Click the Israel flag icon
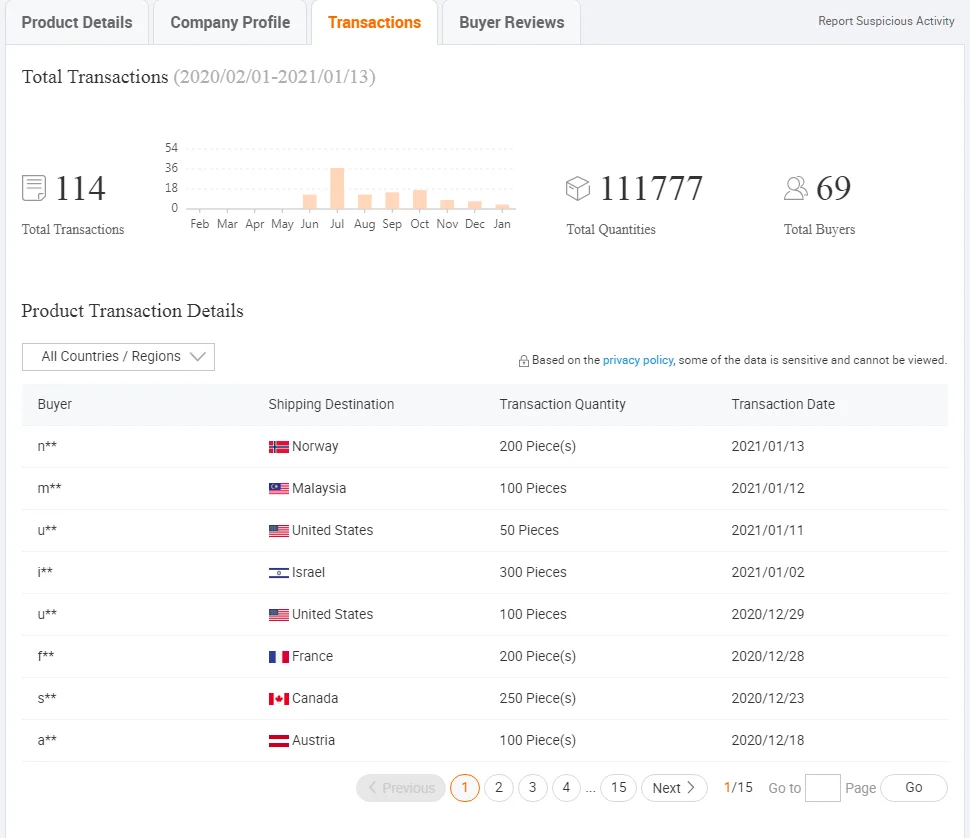970x838 pixels. [x=279, y=573]
